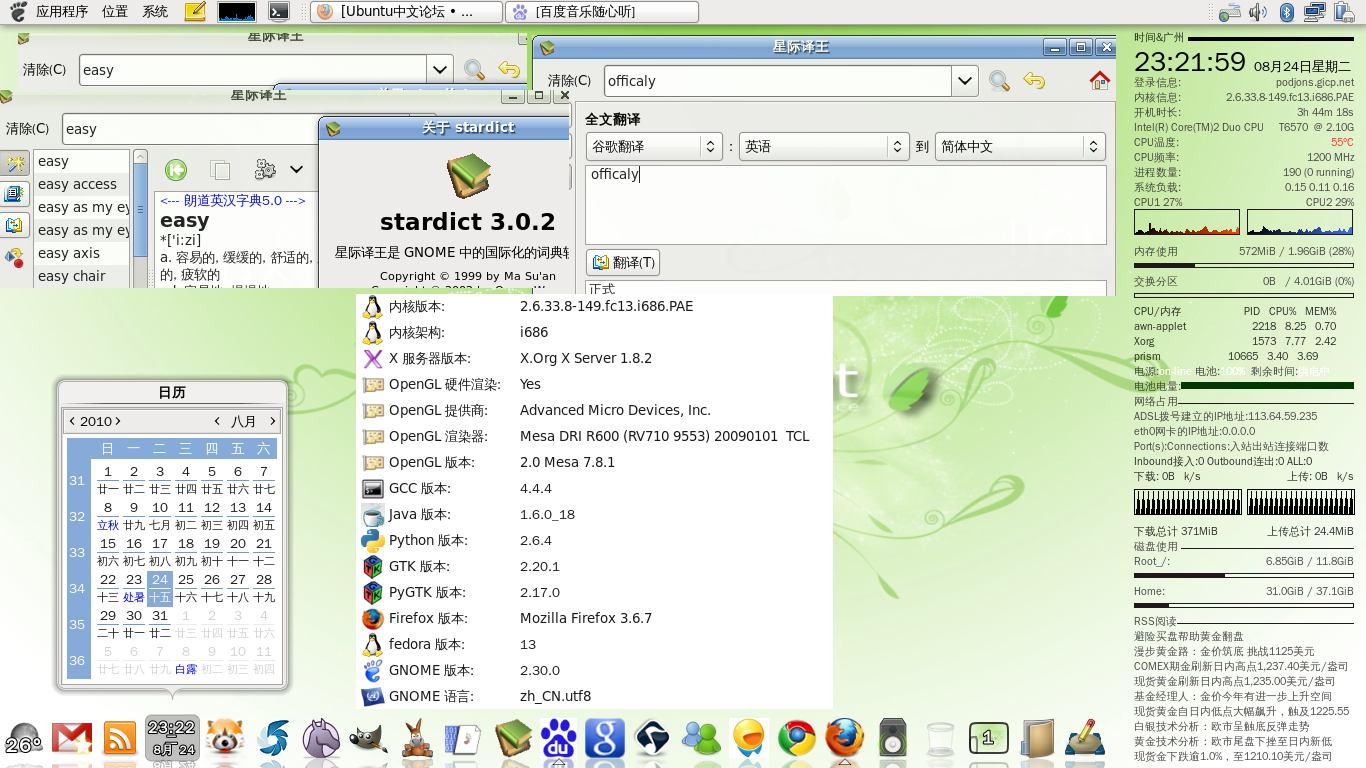Open the 应用程序 menu
Viewport: 1366px width, 768px height.
click(x=62, y=12)
